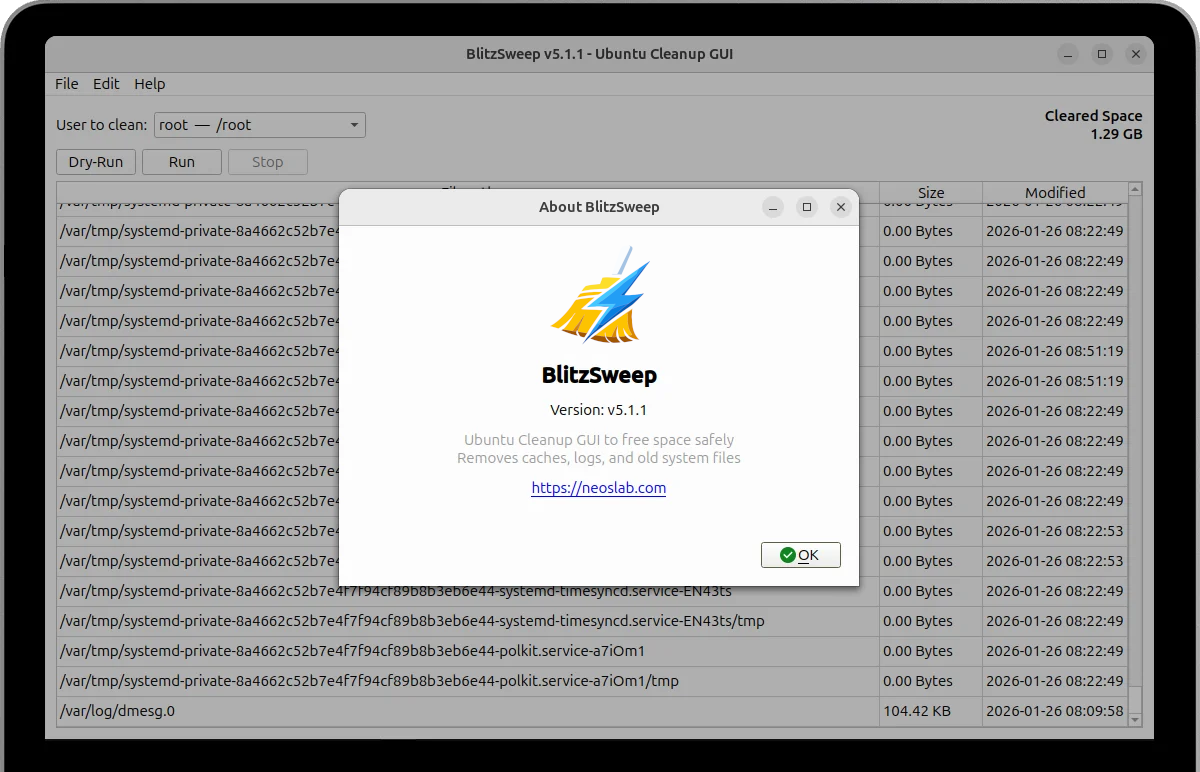Click the 104.42 KB size cell
Viewport: 1200px width, 772px height.
(931, 711)
